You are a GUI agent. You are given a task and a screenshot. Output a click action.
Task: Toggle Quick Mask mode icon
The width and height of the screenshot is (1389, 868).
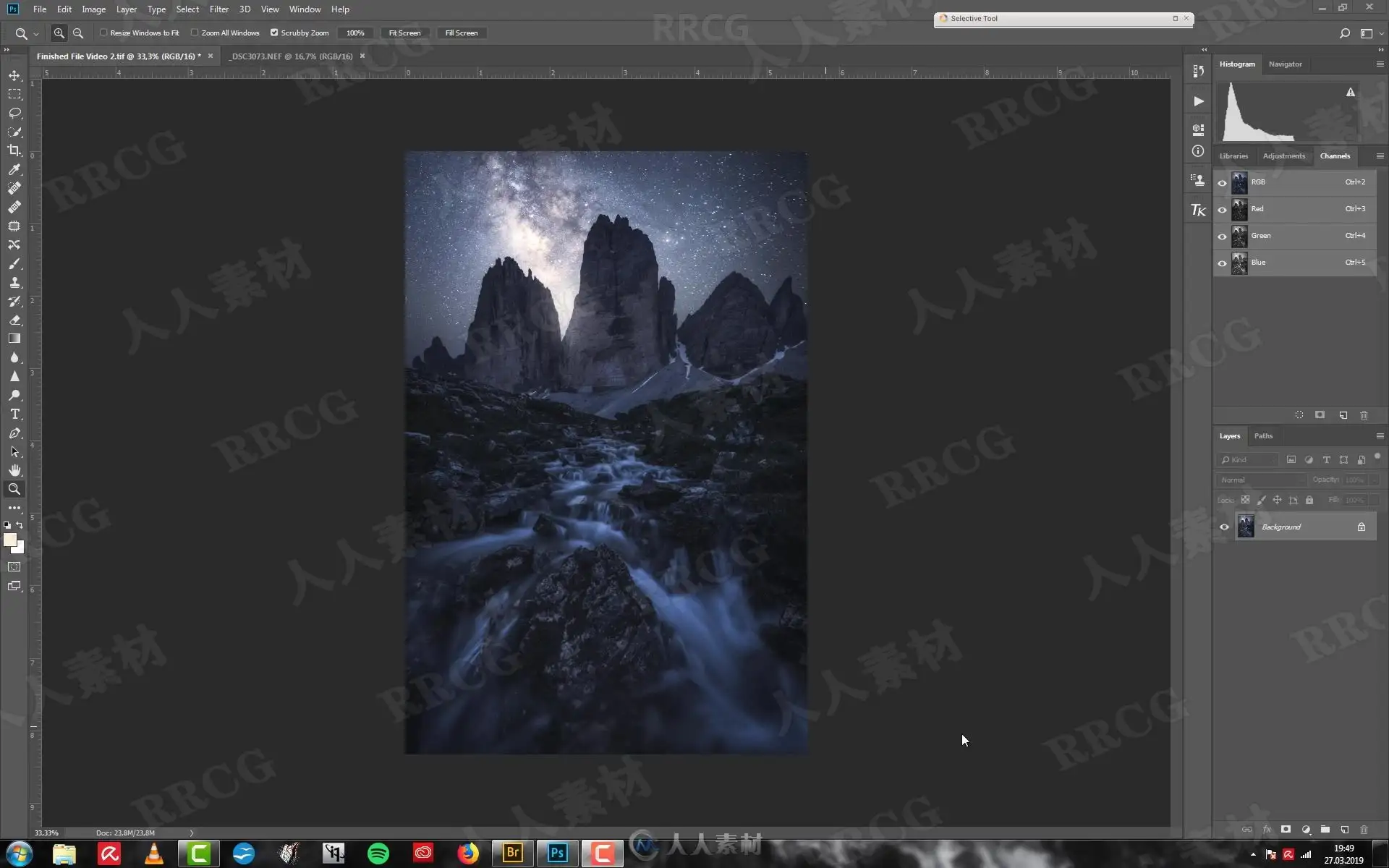click(14, 567)
